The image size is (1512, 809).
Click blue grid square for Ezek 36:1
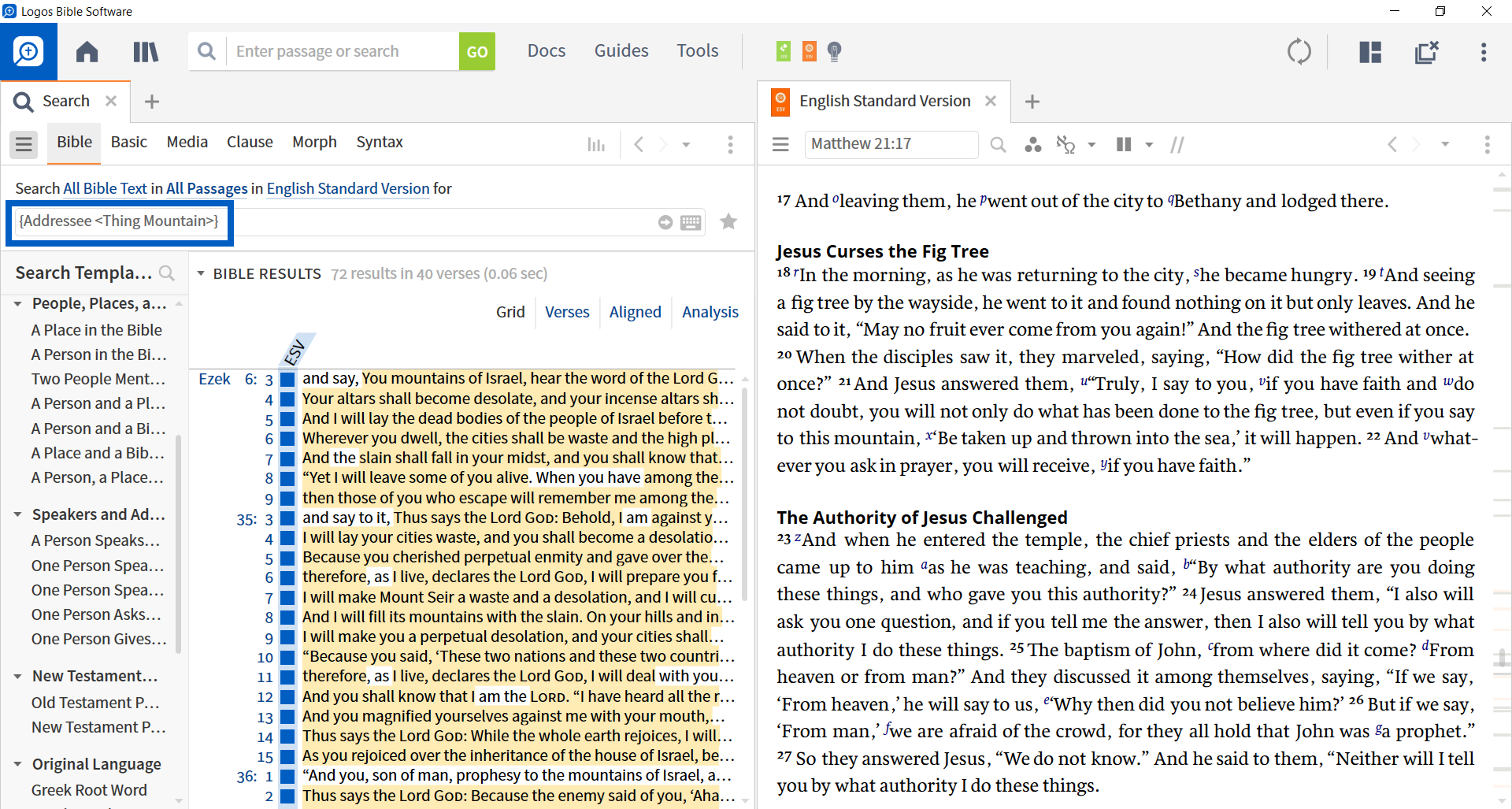287,777
